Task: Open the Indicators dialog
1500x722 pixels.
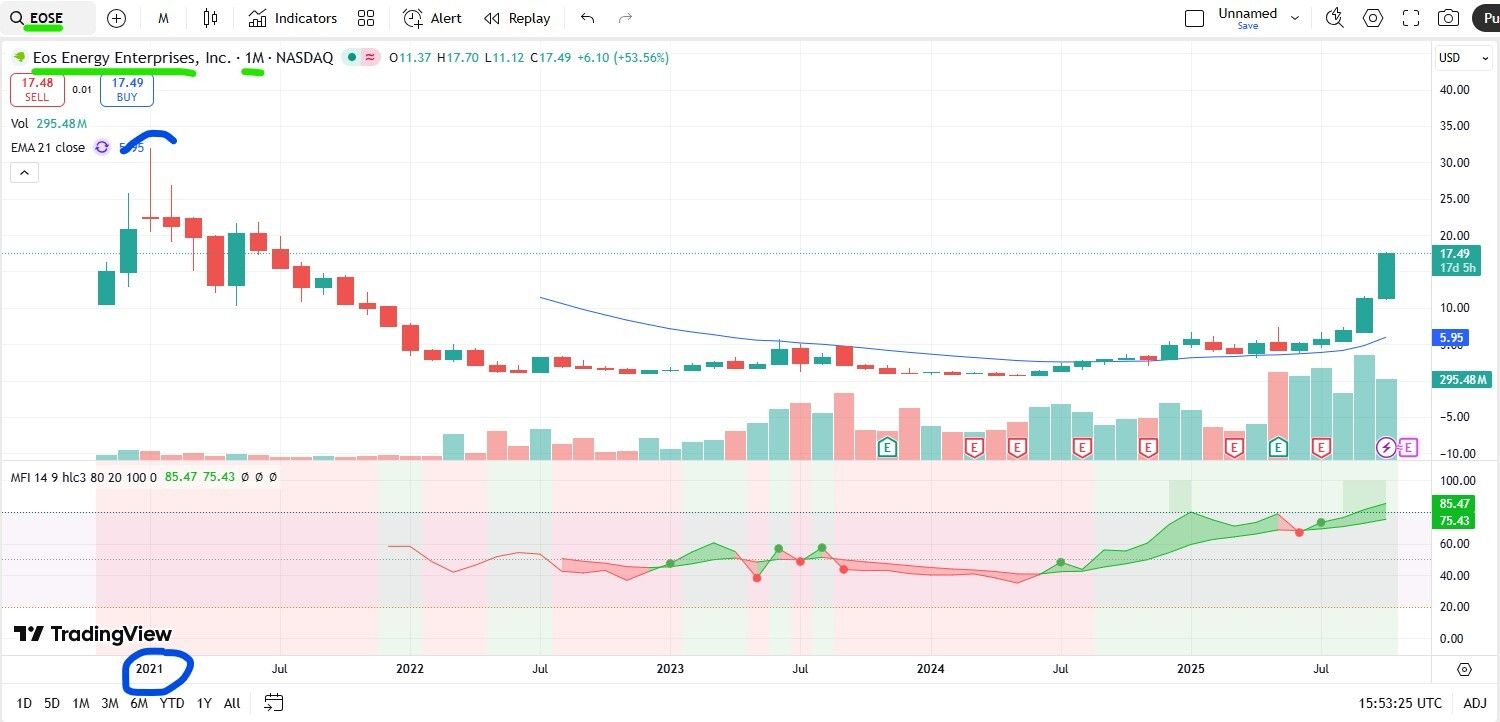Action: coord(293,18)
